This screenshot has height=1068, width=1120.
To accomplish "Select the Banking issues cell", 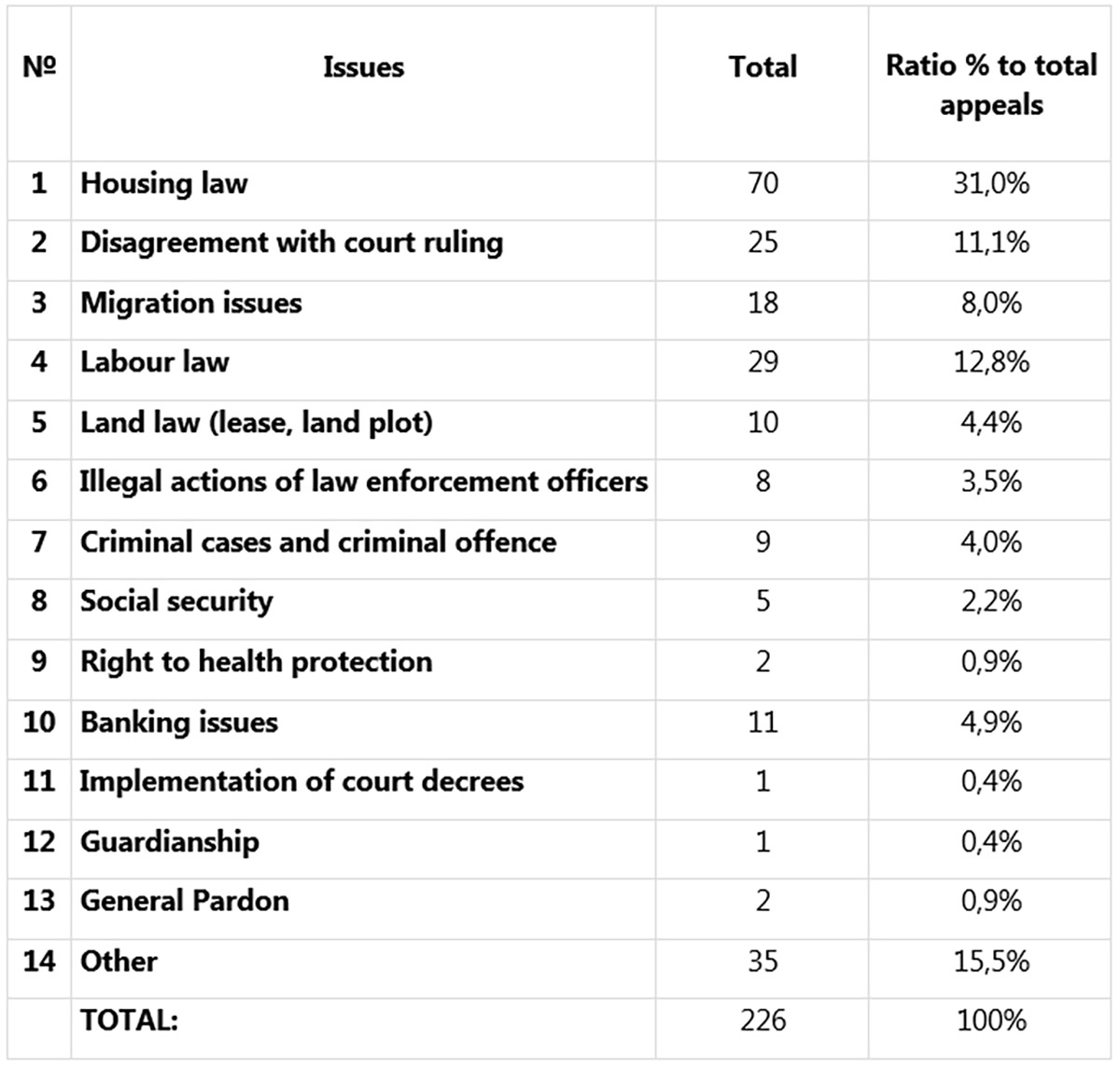I will [179, 722].
